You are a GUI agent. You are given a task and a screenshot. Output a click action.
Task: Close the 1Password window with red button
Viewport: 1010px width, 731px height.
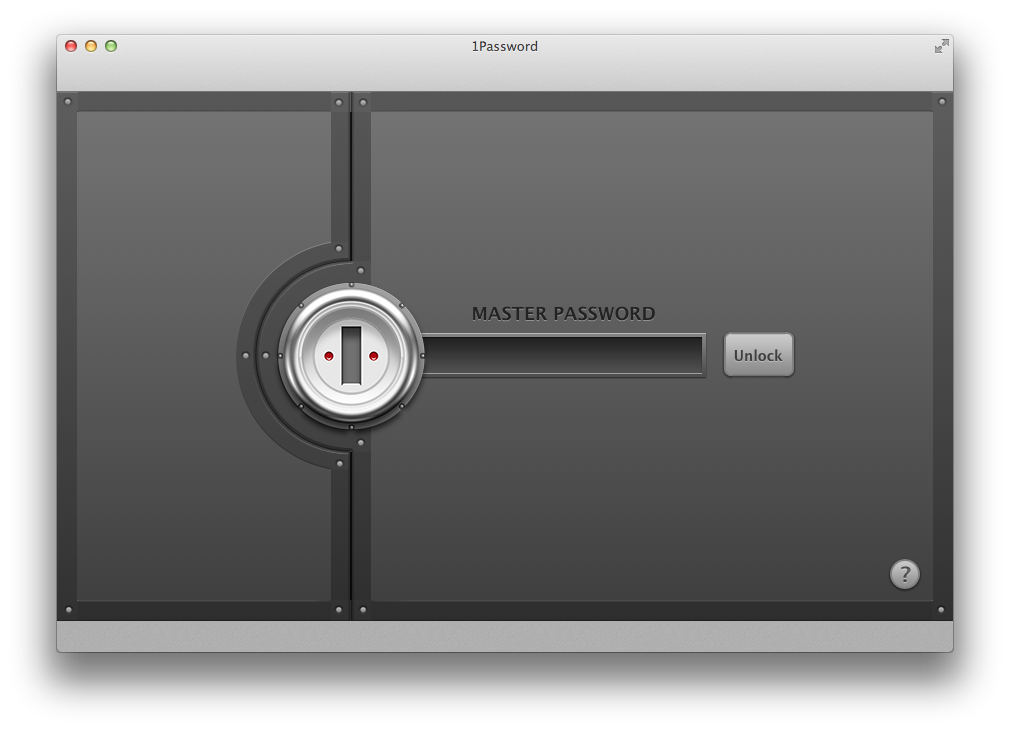click(71, 46)
